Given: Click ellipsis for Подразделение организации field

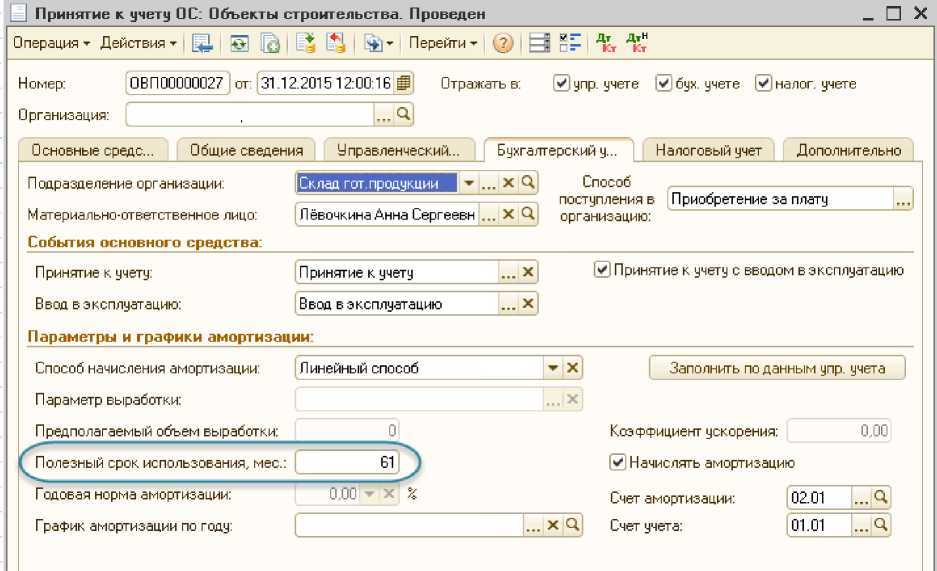Looking at the screenshot, I should 489,183.
